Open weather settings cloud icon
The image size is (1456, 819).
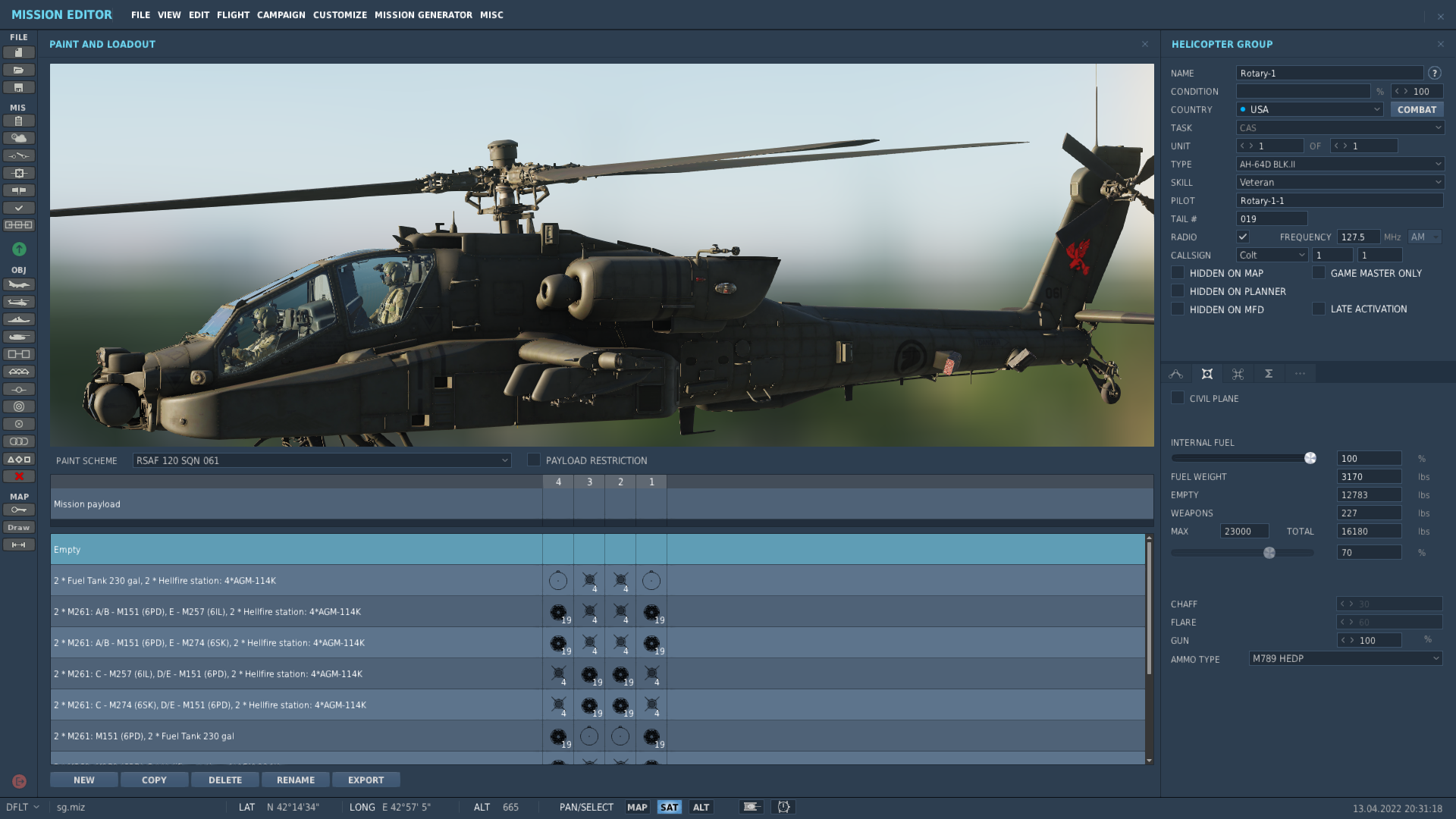(19, 138)
